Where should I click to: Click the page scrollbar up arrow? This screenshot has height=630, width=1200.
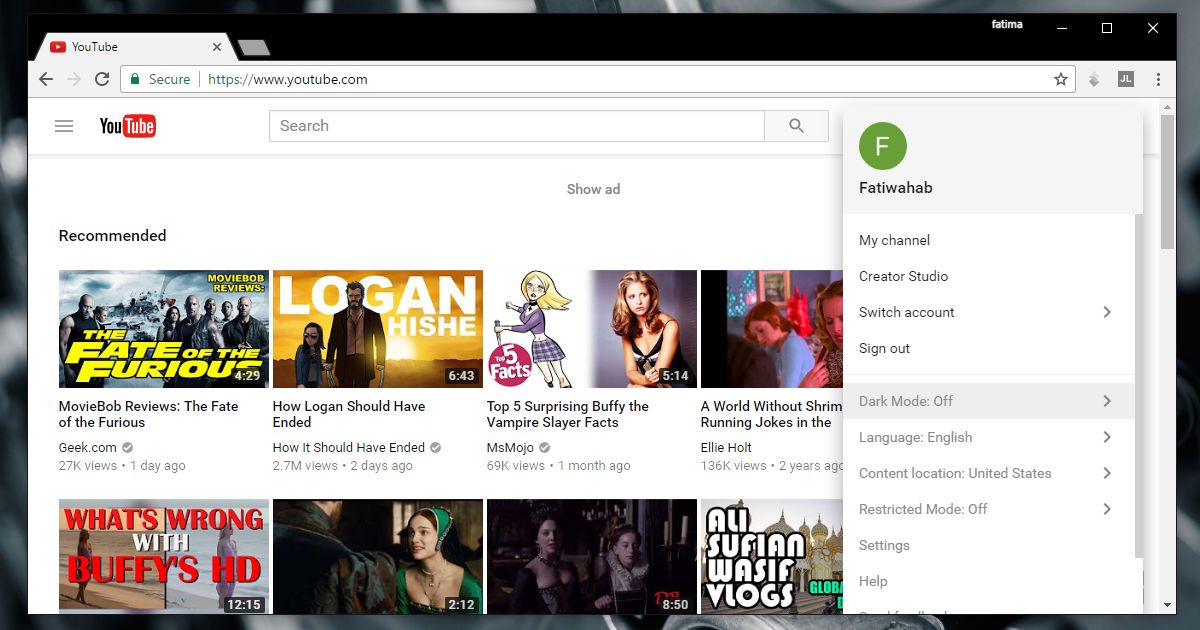pos(1167,106)
